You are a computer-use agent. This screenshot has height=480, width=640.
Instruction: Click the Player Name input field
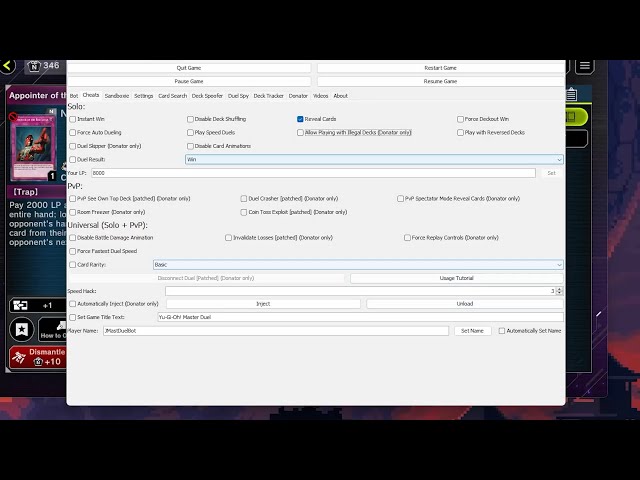point(276,331)
